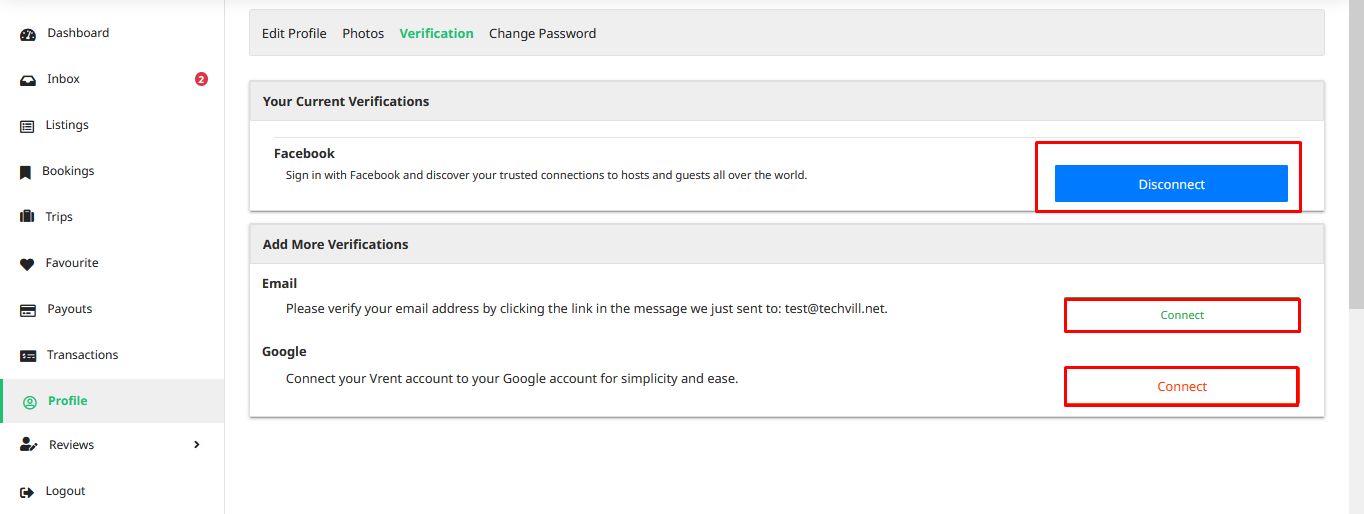This screenshot has height=514, width=1364.
Task: Click the Listings list icon
Action: 27,126
